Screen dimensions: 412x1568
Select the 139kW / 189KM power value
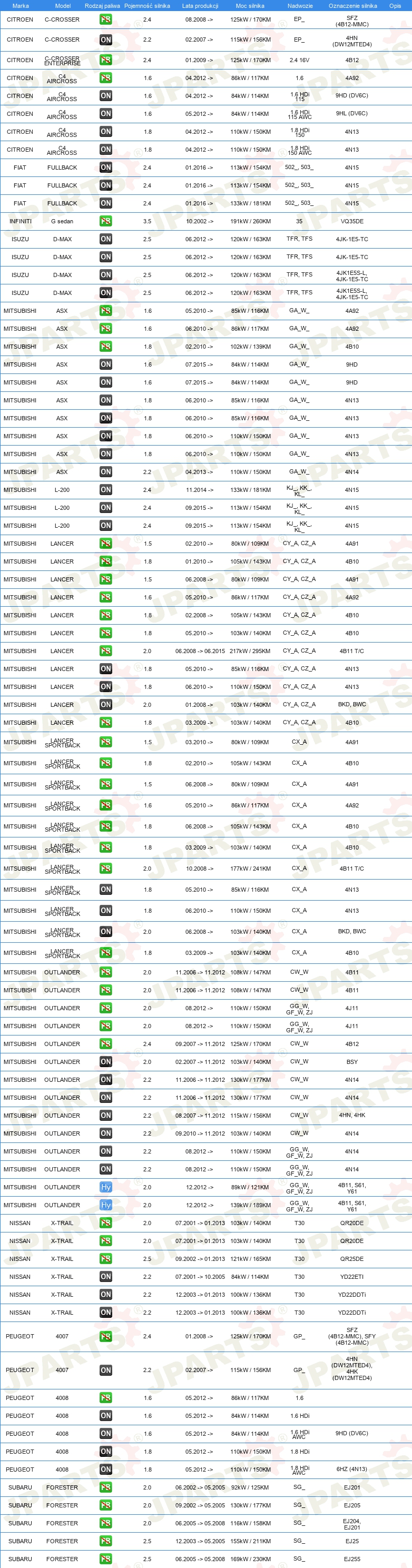click(250, 1205)
